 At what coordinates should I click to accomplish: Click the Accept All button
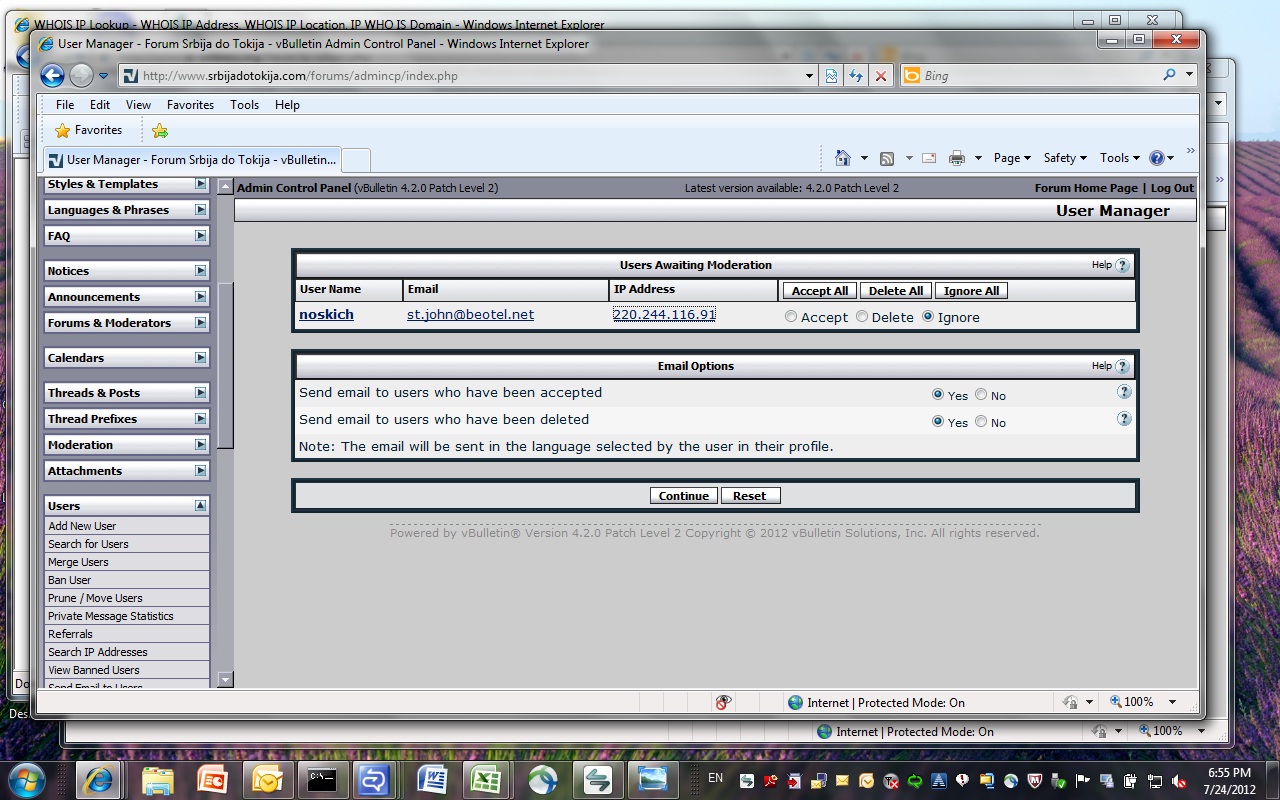pyautogui.click(x=820, y=290)
